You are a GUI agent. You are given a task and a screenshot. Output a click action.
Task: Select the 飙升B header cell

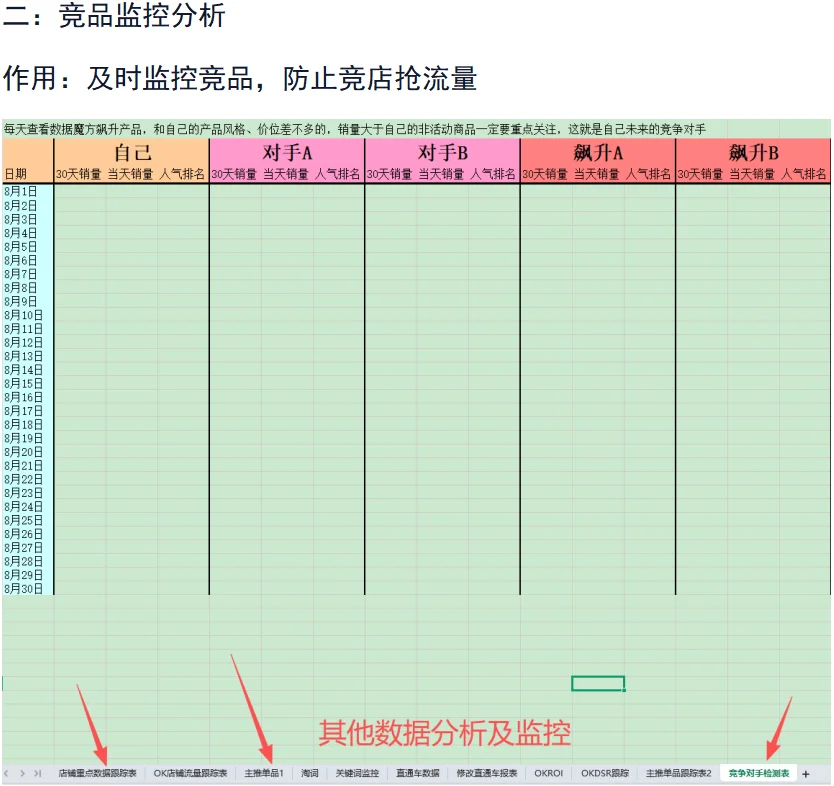pos(753,153)
